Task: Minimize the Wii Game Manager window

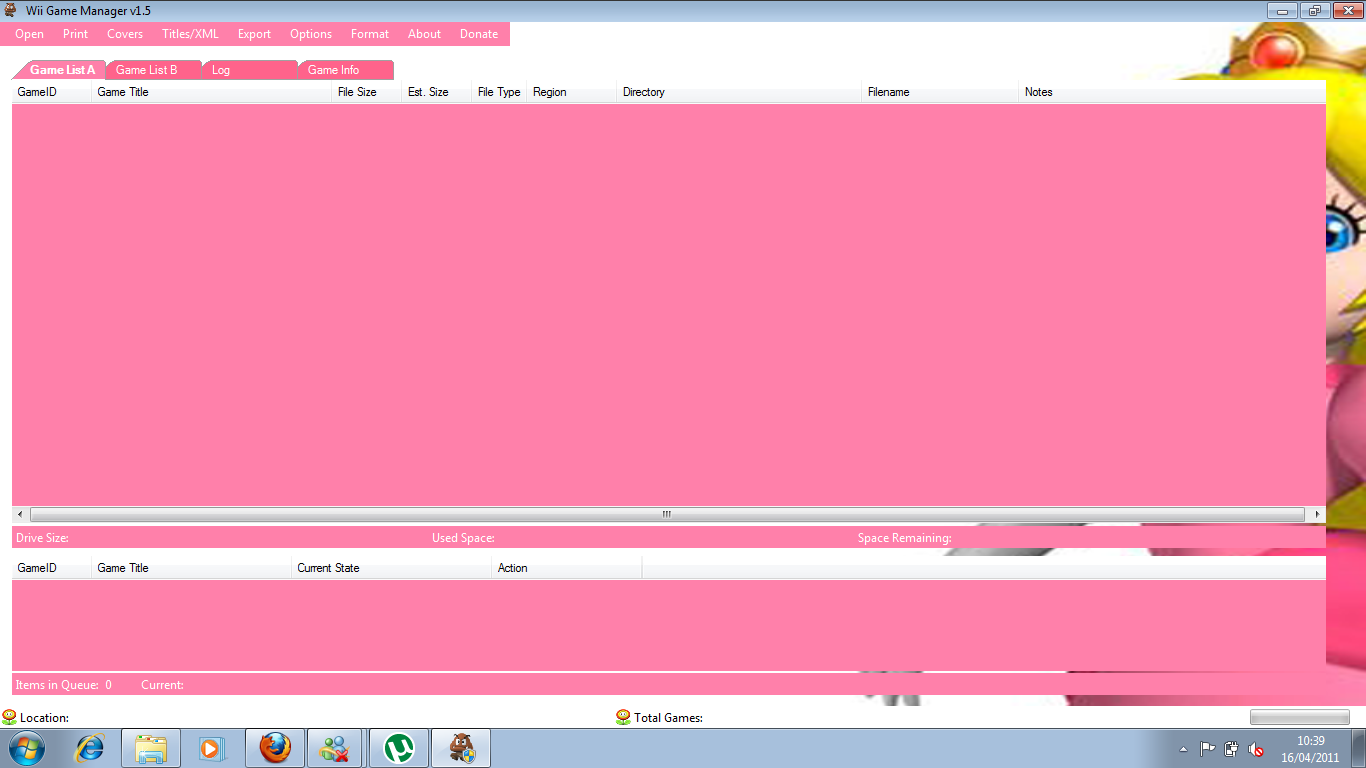Action: [1282, 10]
